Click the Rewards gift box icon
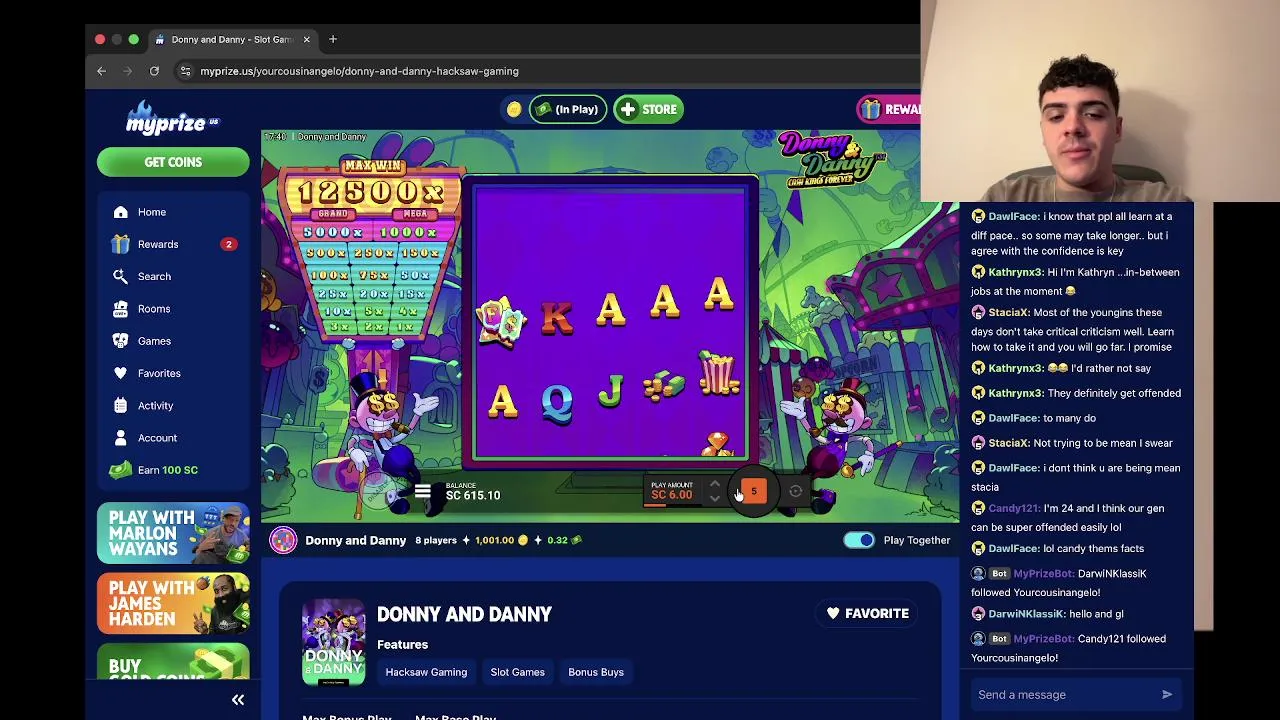Viewport: 1280px width, 720px height. pos(120,244)
